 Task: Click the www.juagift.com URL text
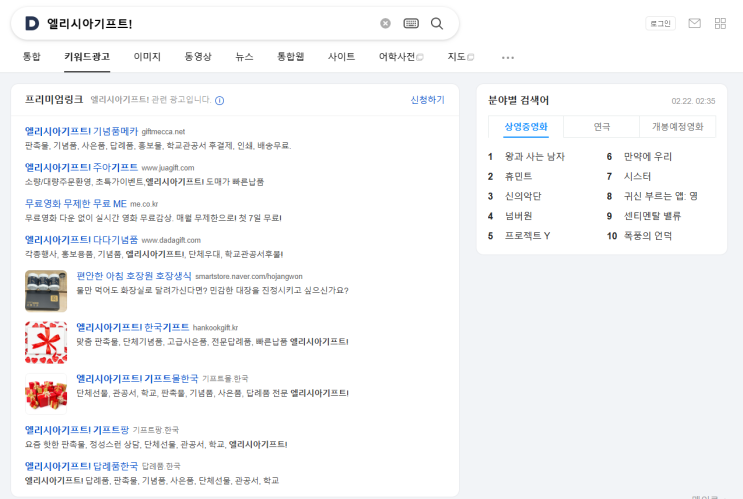(x=168, y=168)
